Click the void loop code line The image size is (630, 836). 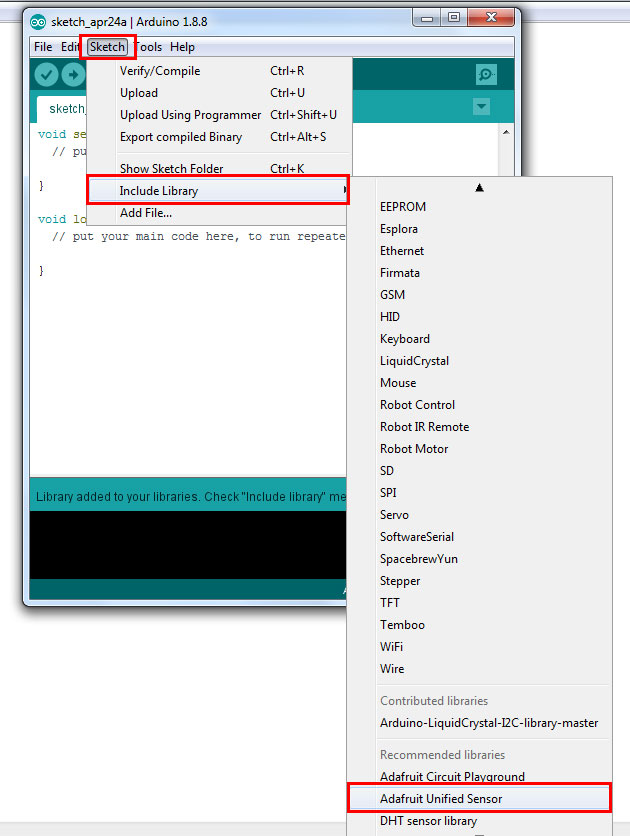[62, 219]
